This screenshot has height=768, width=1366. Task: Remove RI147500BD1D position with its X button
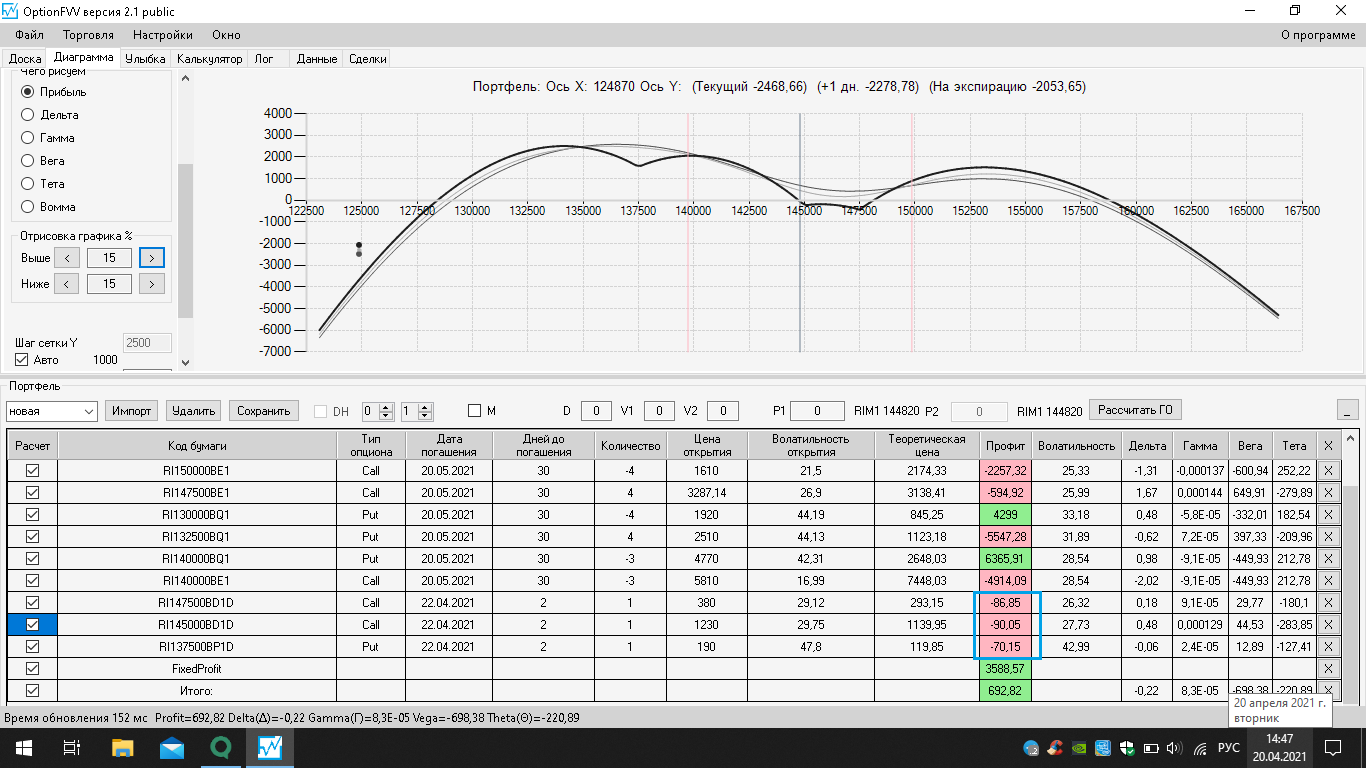coord(1328,602)
